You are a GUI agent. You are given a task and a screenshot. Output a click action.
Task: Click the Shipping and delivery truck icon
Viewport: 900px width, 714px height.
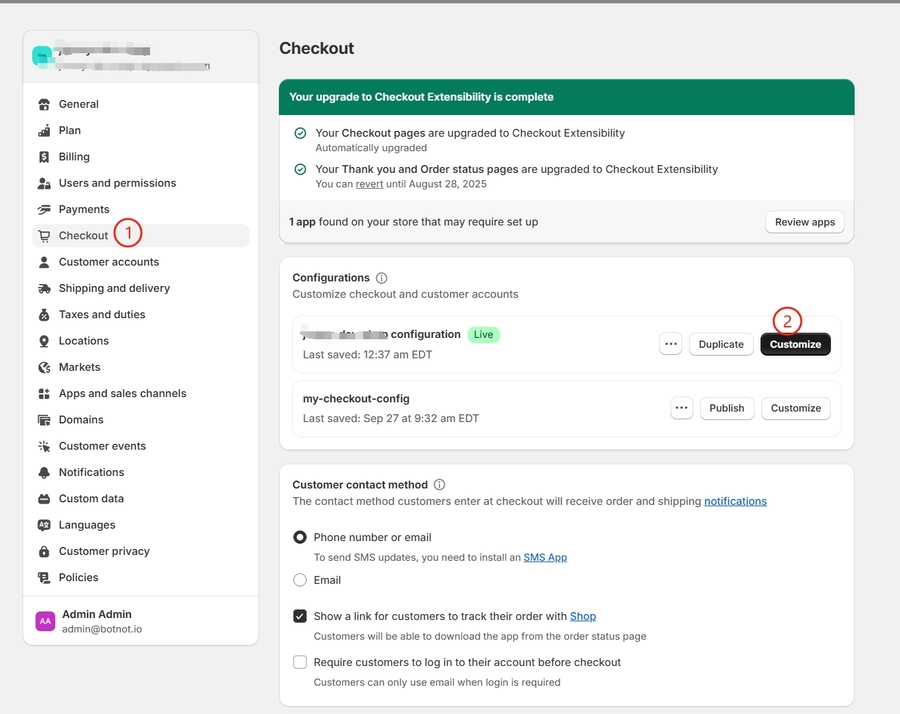tap(44, 289)
